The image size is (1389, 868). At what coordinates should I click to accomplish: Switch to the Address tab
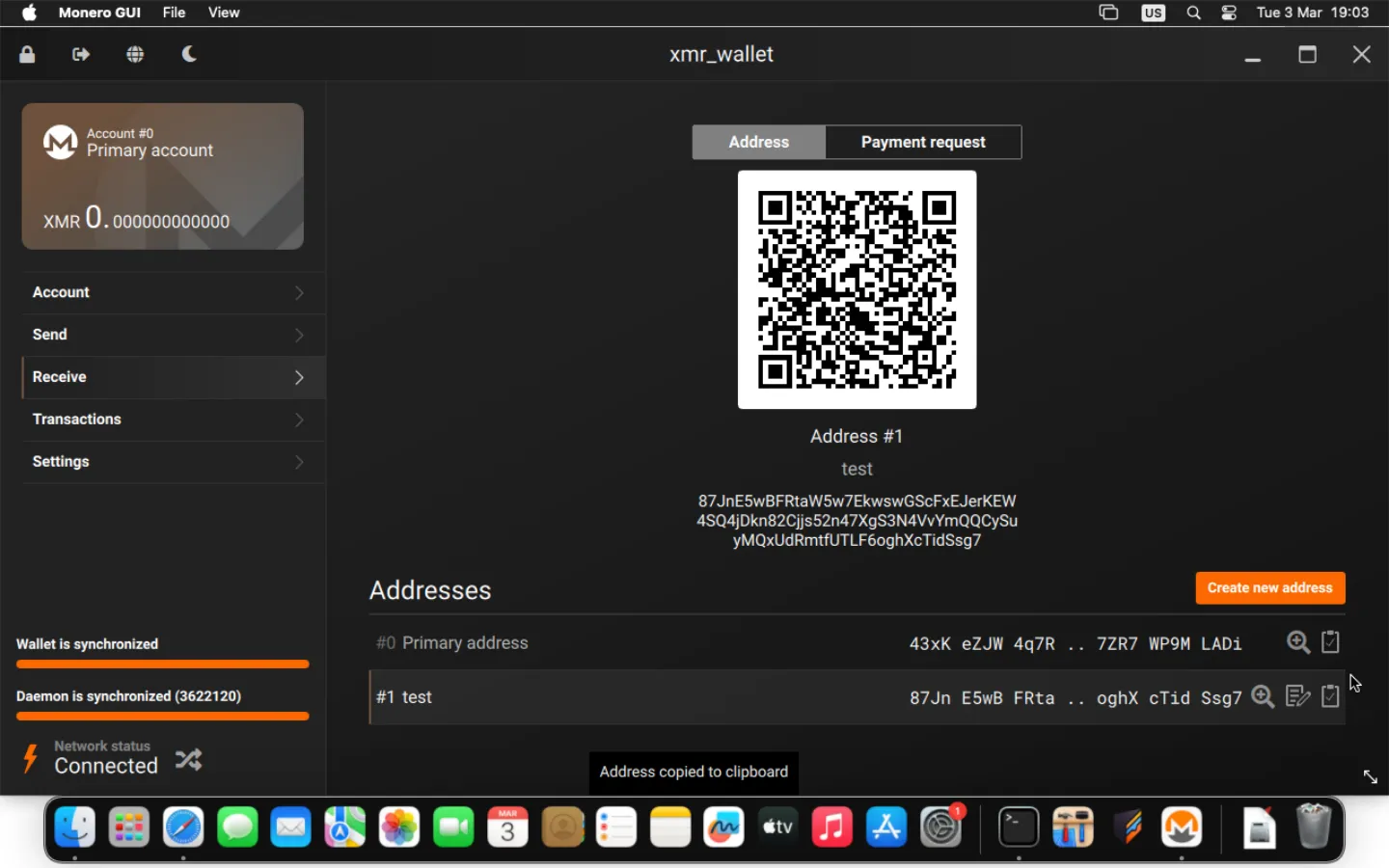point(759,142)
